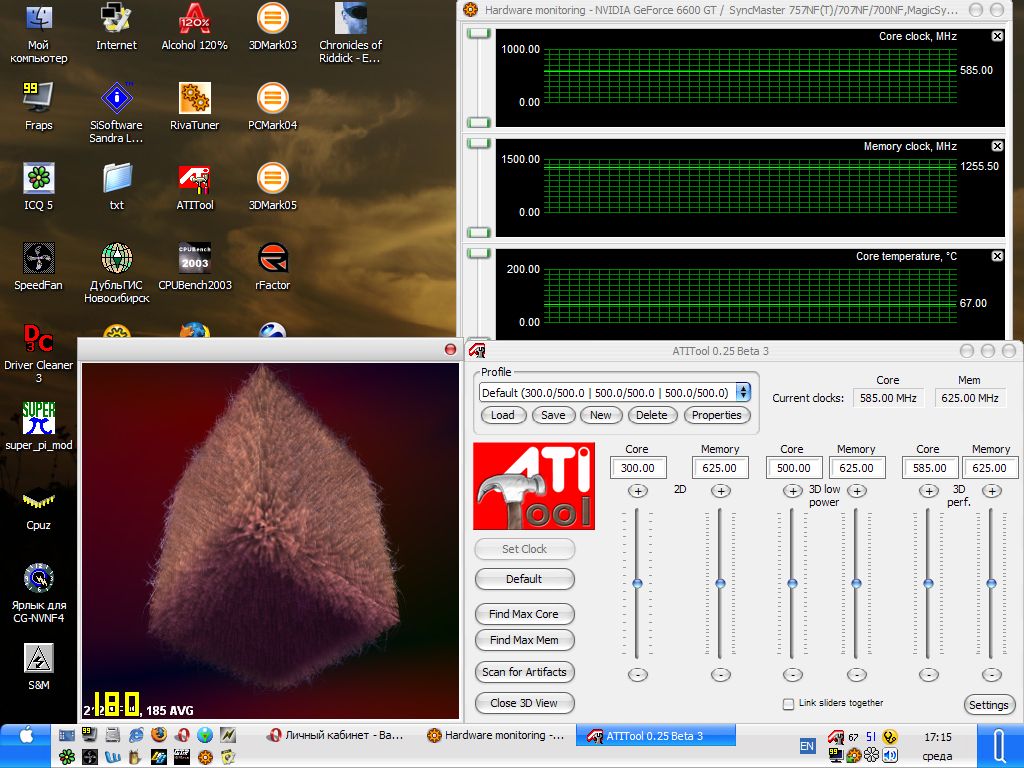Close the 3D view window
The width and height of the screenshot is (1024, 768).
coord(450,349)
